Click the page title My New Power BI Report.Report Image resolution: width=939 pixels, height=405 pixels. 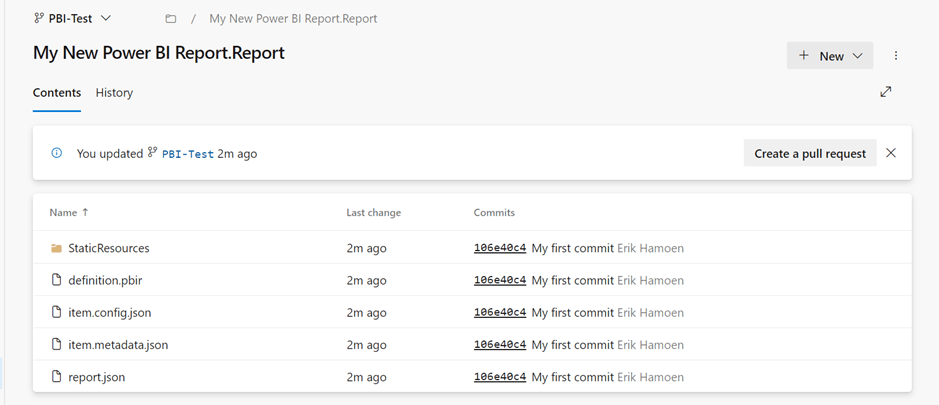pos(159,53)
